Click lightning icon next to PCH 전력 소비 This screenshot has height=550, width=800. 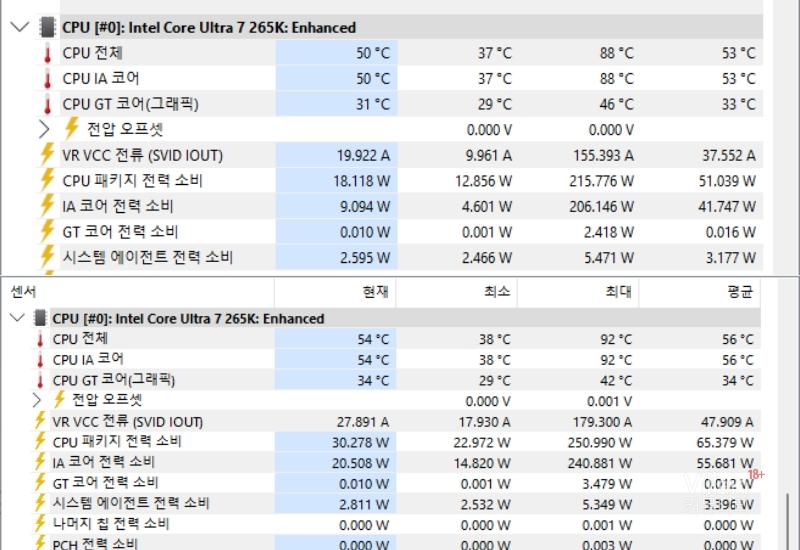40,543
